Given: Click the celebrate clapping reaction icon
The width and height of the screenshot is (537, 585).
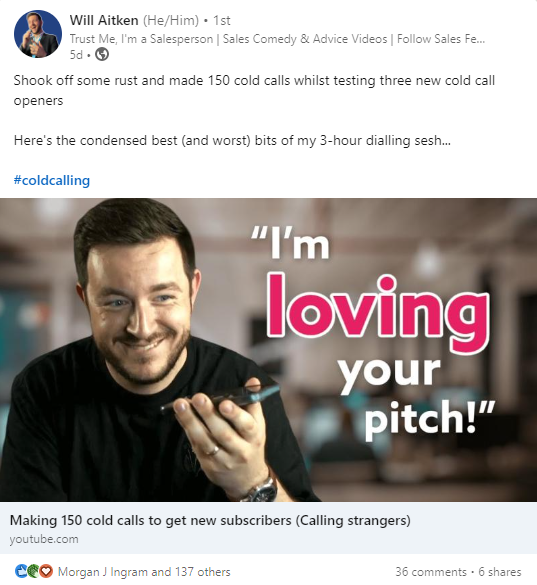Looking at the screenshot, I should point(34,571).
